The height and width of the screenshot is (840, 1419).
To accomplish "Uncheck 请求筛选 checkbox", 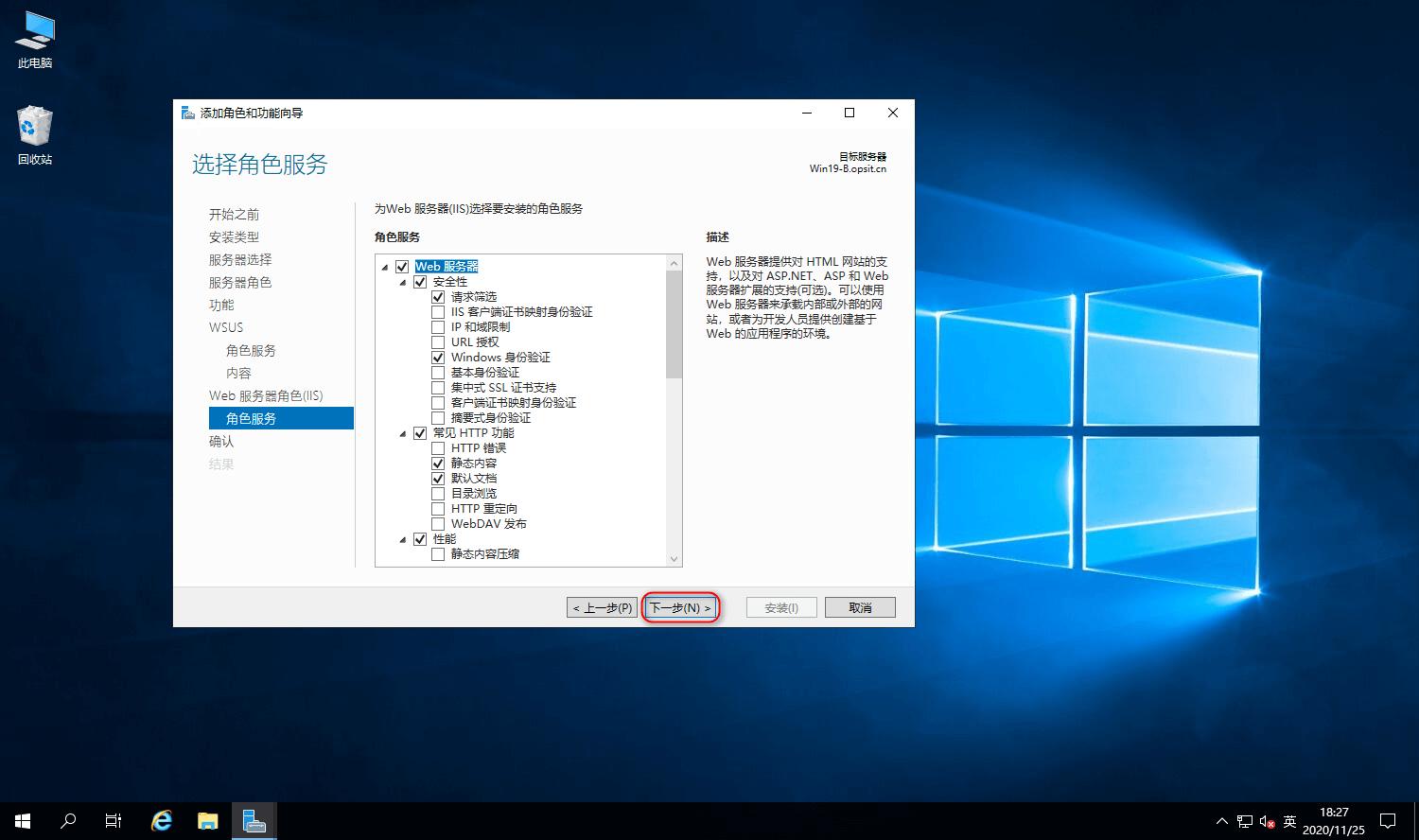I will tap(438, 297).
